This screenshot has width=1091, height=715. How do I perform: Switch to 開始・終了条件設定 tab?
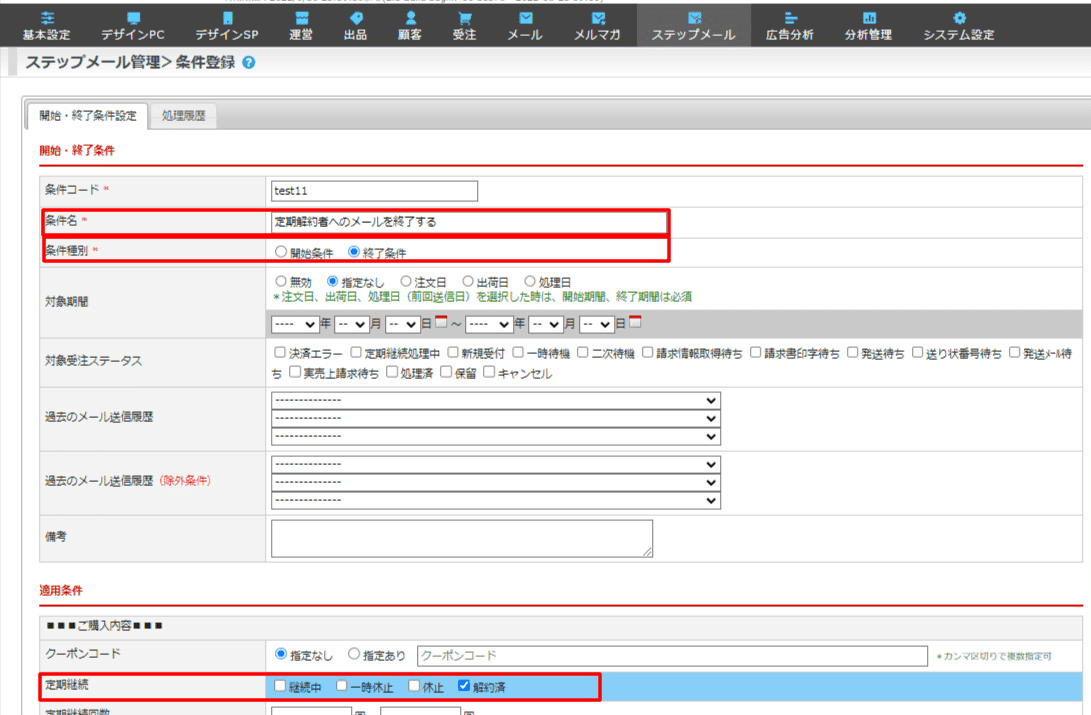(x=88, y=115)
